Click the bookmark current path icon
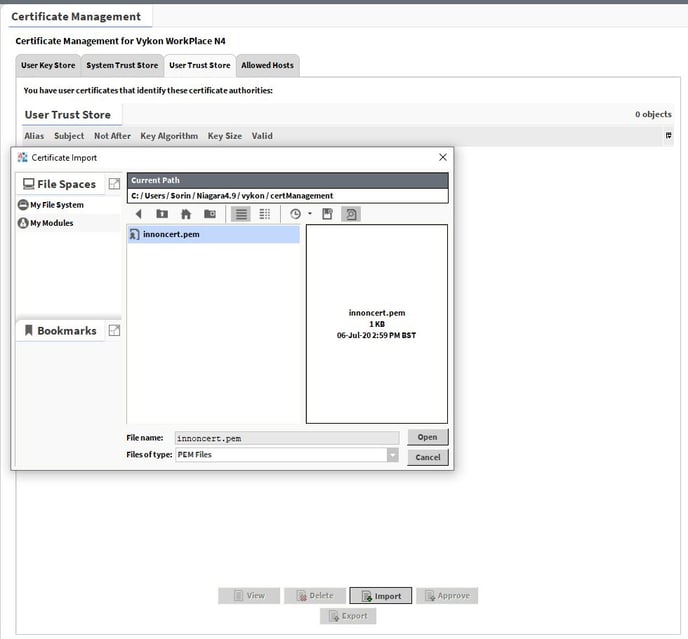This screenshot has width=688, height=639. pos(327,214)
